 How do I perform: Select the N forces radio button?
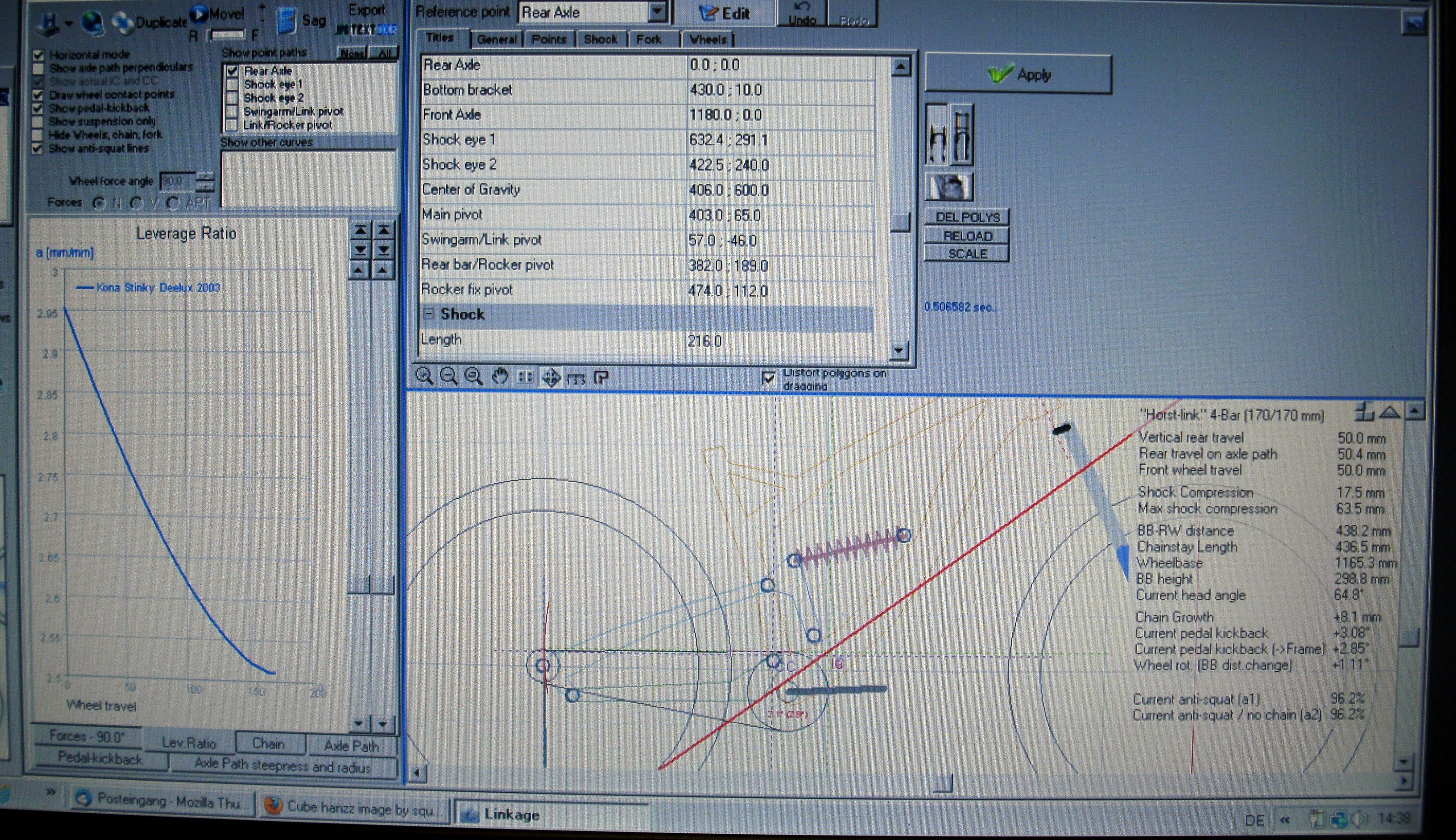click(x=99, y=203)
